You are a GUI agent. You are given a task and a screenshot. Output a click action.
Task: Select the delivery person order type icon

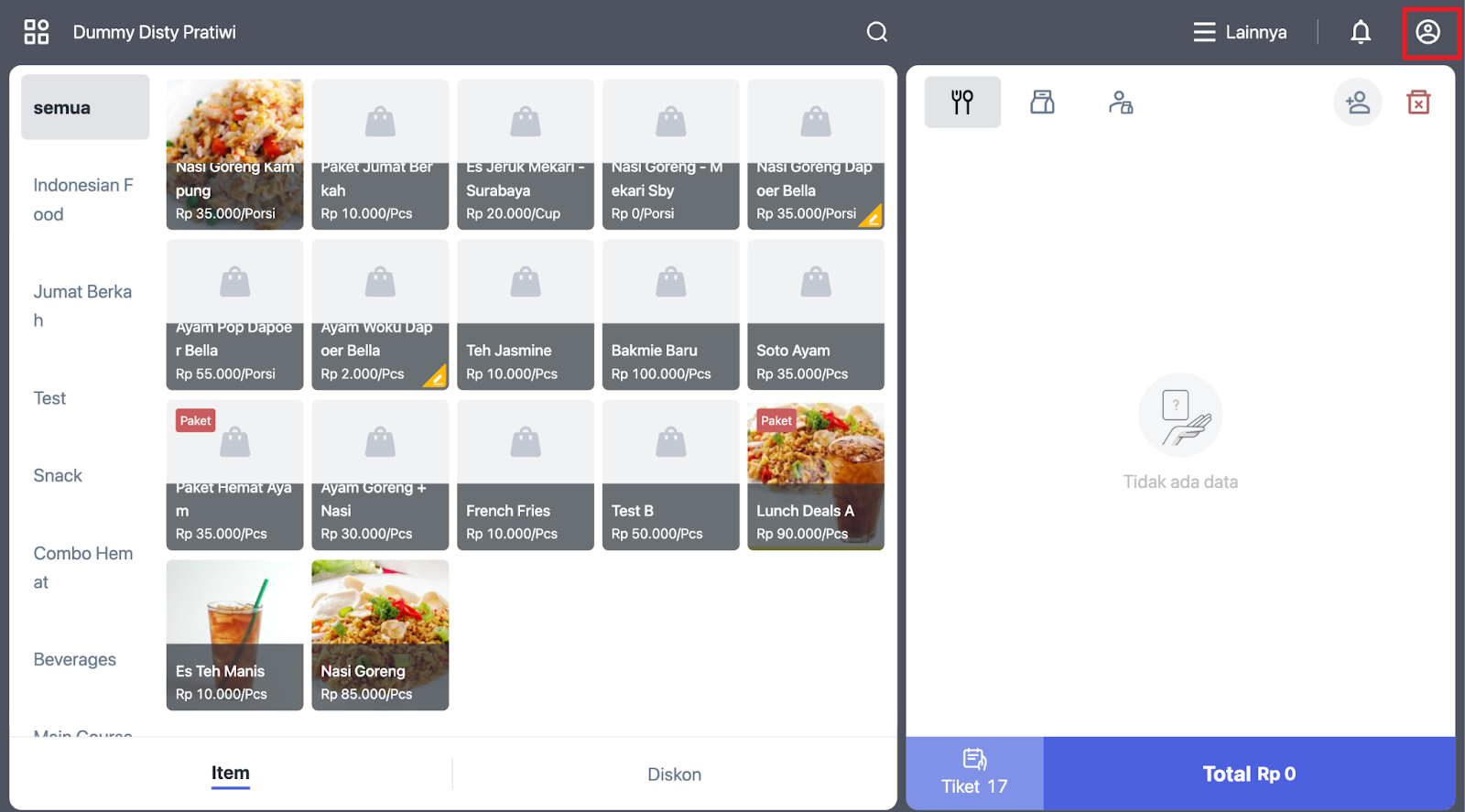(1121, 102)
